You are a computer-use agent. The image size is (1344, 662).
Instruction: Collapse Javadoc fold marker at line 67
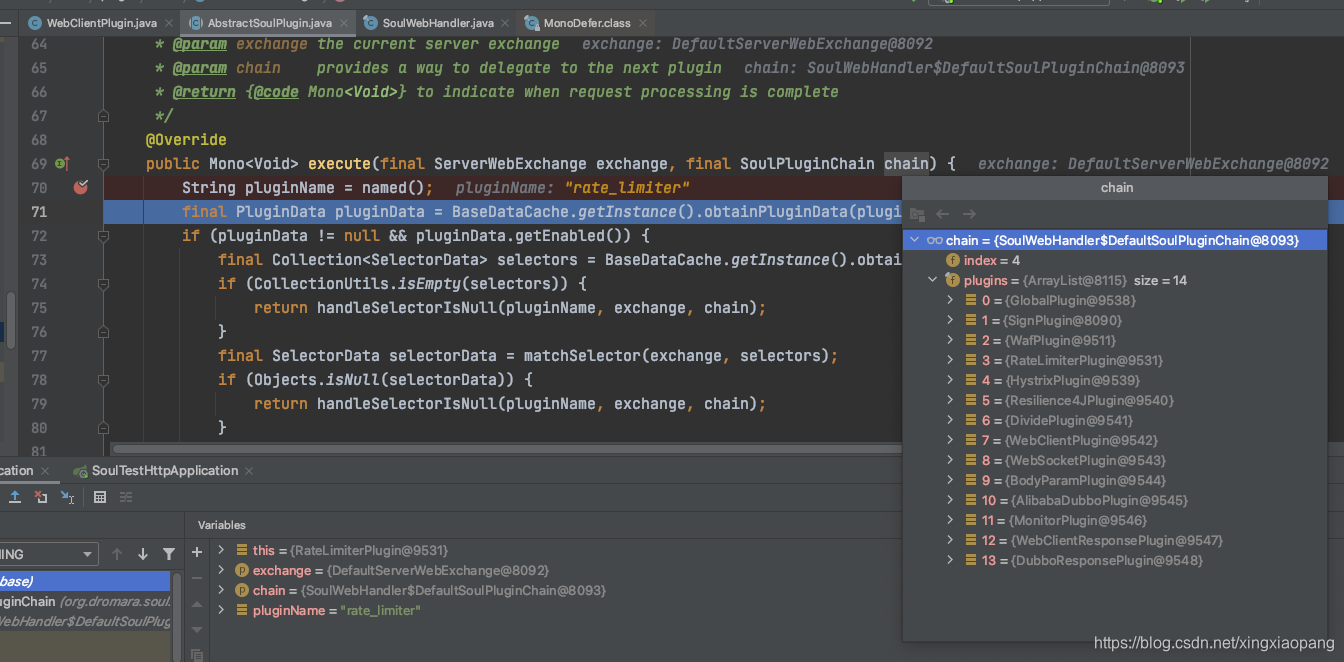pos(103,116)
